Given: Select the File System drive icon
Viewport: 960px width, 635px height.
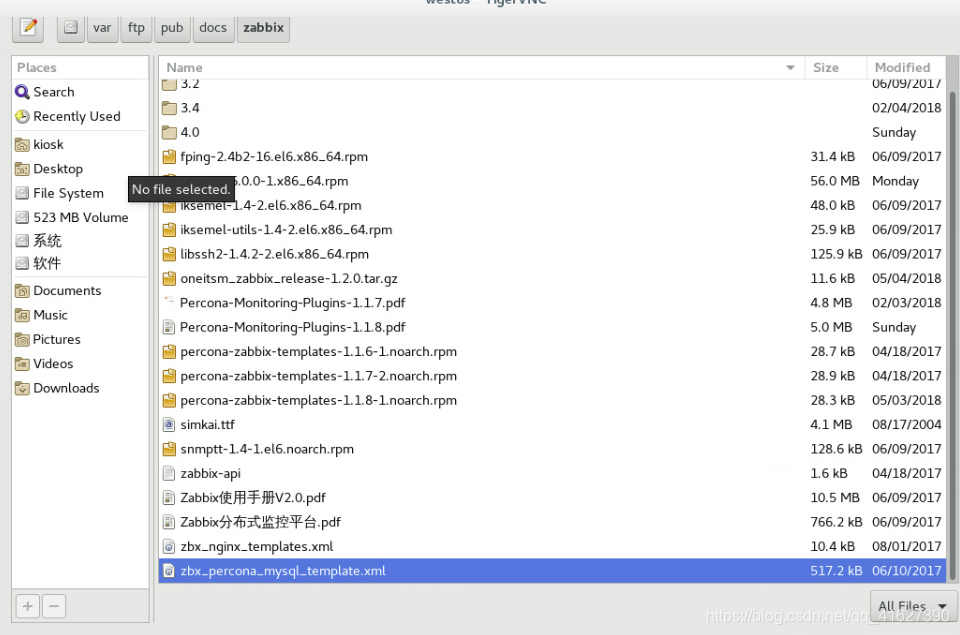Looking at the screenshot, I should [x=22, y=194].
